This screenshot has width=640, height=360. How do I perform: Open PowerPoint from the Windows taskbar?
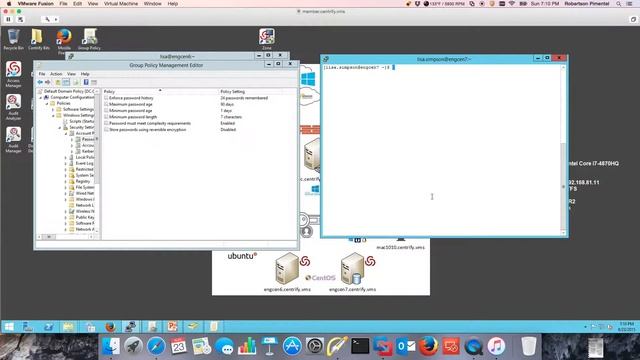pos(172,327)
